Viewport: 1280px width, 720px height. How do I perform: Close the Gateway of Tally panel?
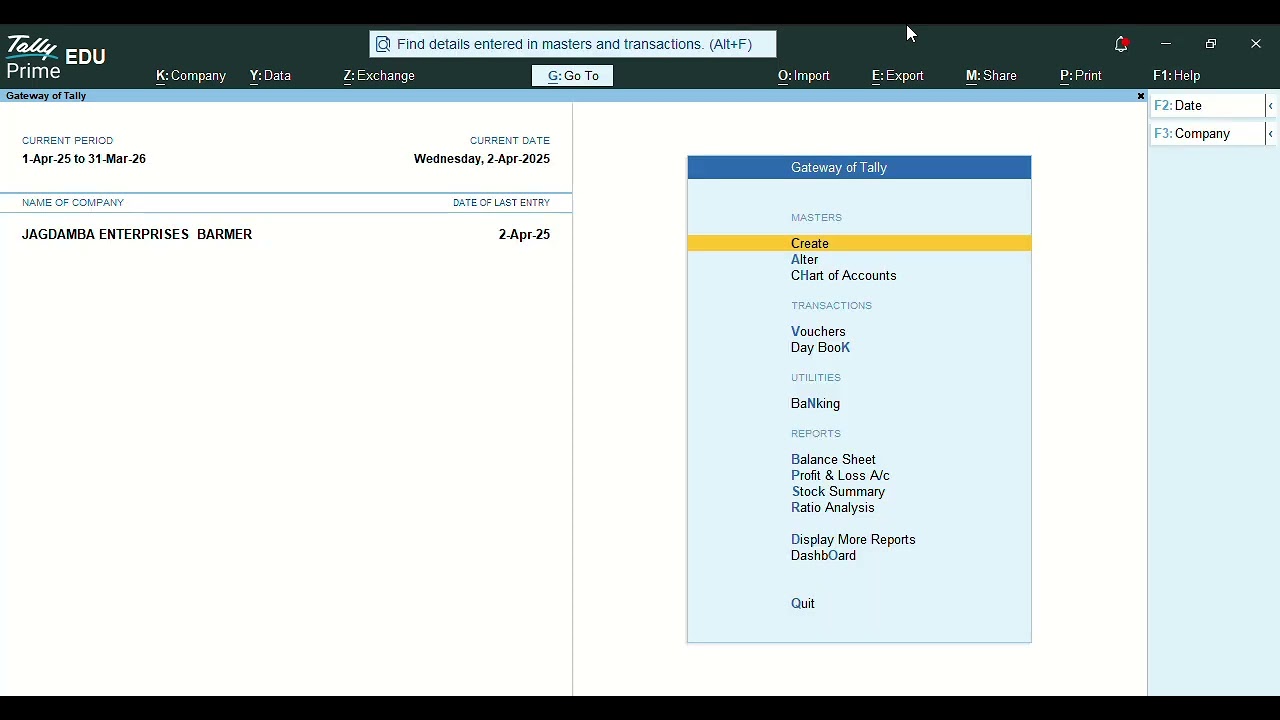point(1141,96)
